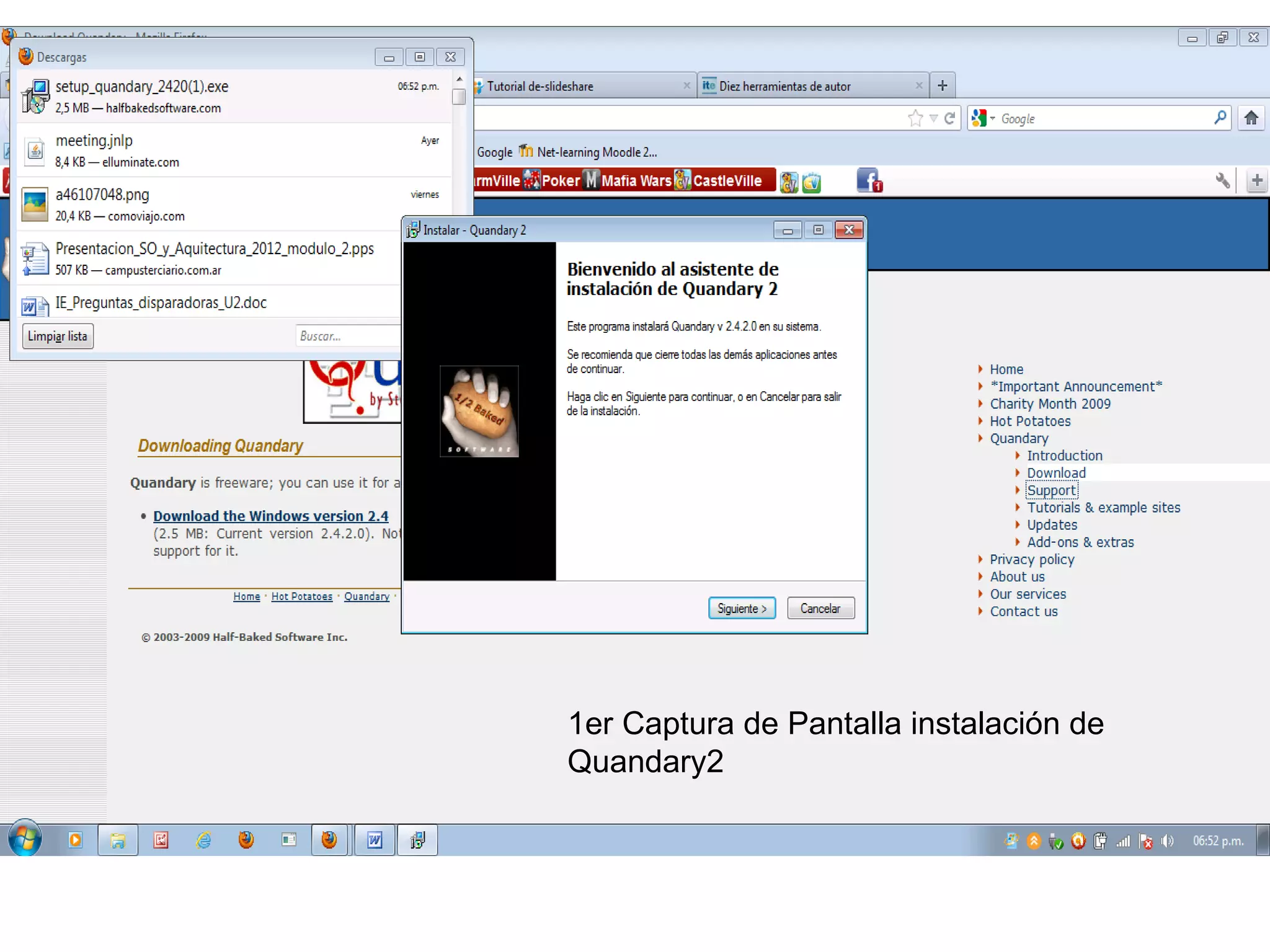The height and width of the screenshot is (952, 1270).
Task: Open Word from the Windows taskbar
Action: pyautogui.click(x=375, y=840)
